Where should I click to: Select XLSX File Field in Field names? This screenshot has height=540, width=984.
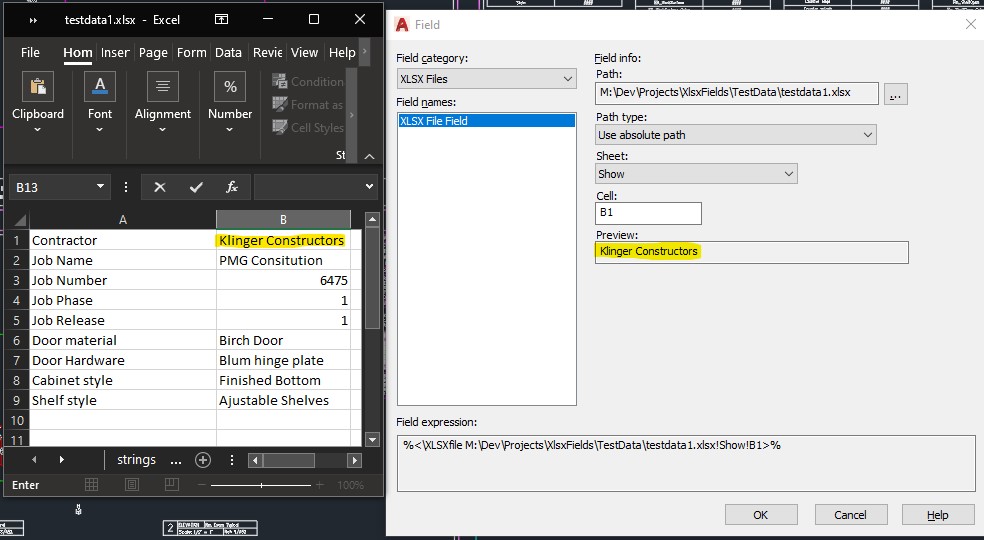[486, 121]
